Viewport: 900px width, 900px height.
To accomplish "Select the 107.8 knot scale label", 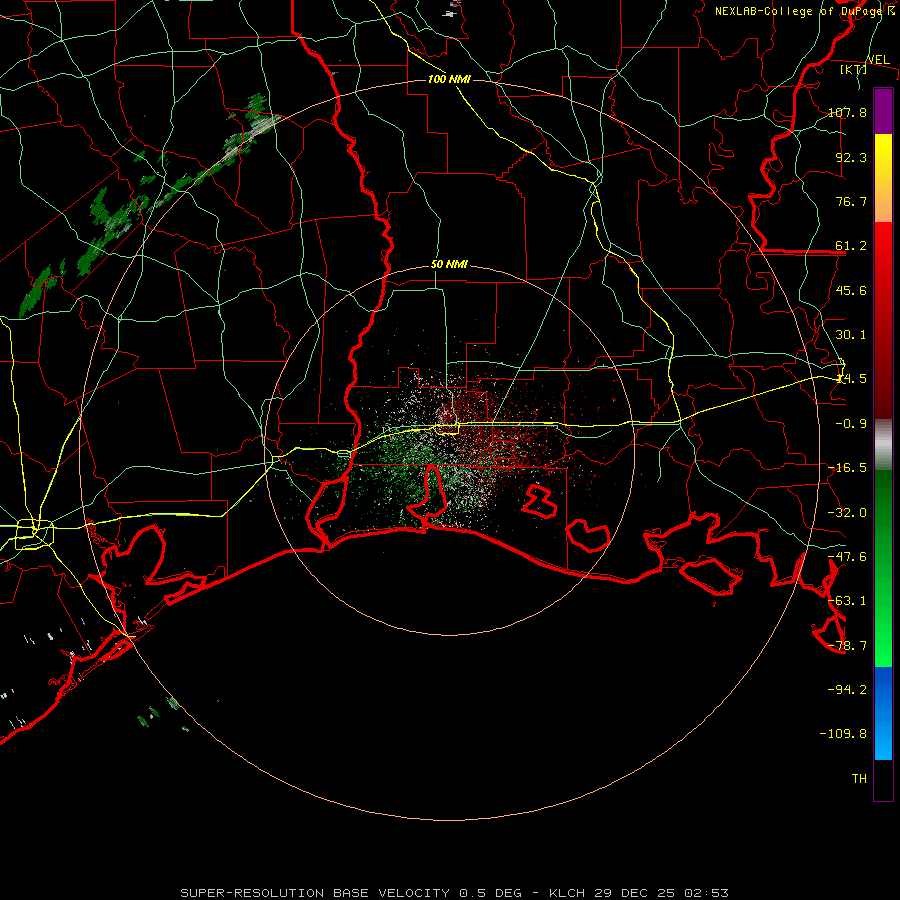I will [x=847, y=112].
